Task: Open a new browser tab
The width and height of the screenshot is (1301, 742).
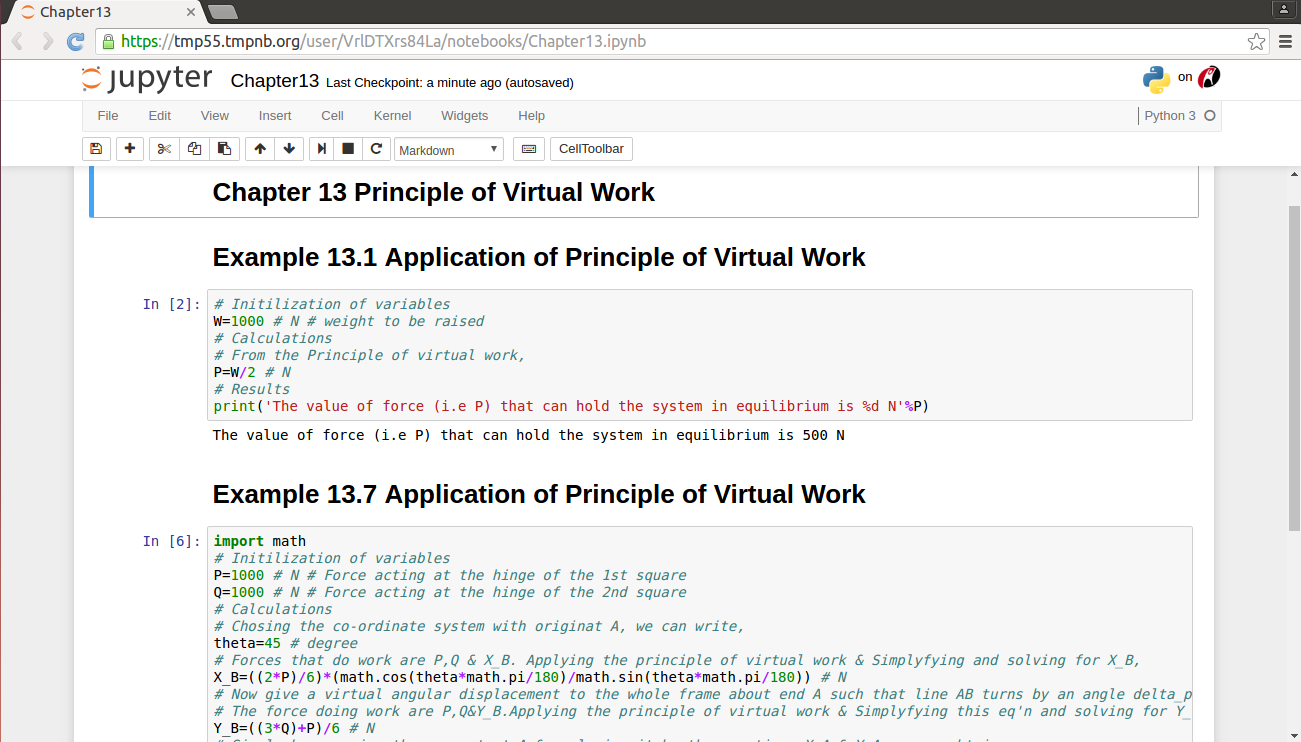Action: point(222,12)
